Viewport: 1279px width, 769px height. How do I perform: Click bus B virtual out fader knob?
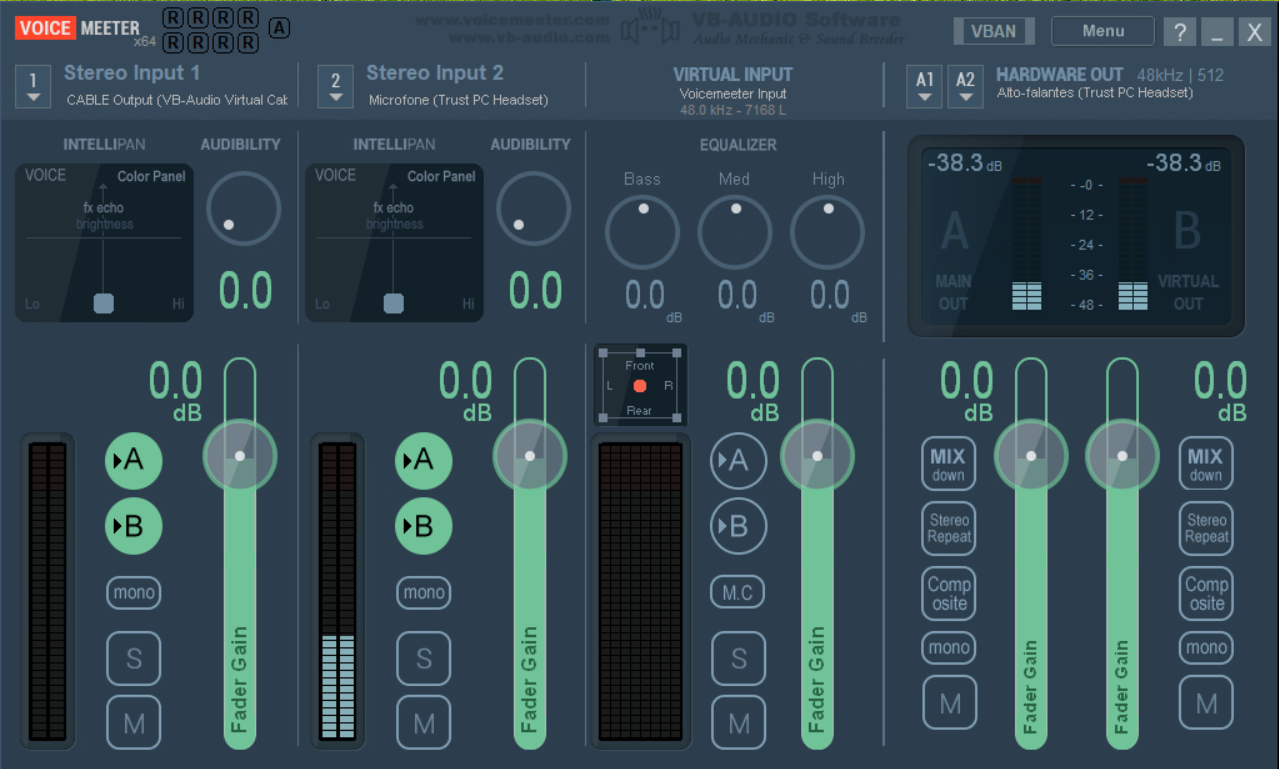pyautogui.click(x=1122, y=456)
